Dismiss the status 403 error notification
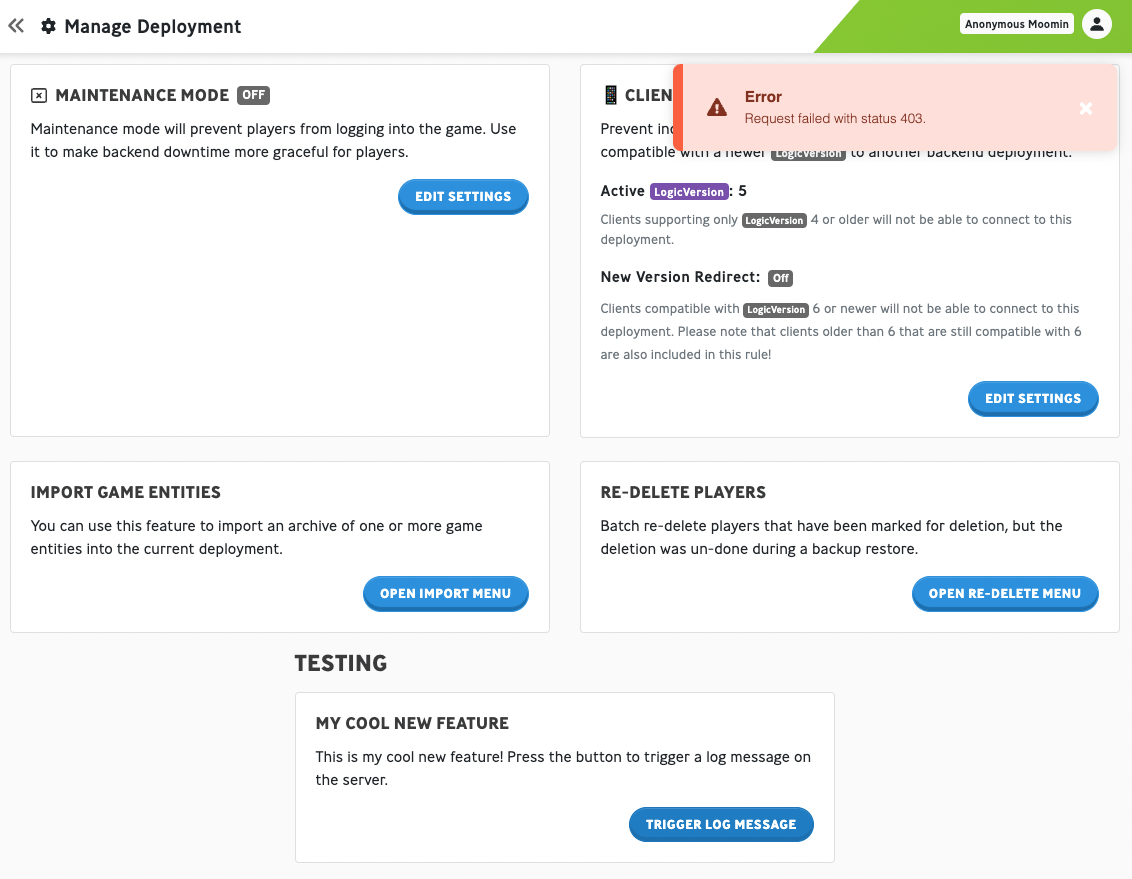Viewport: 1132px width, 879px height. pos(1086,108)
